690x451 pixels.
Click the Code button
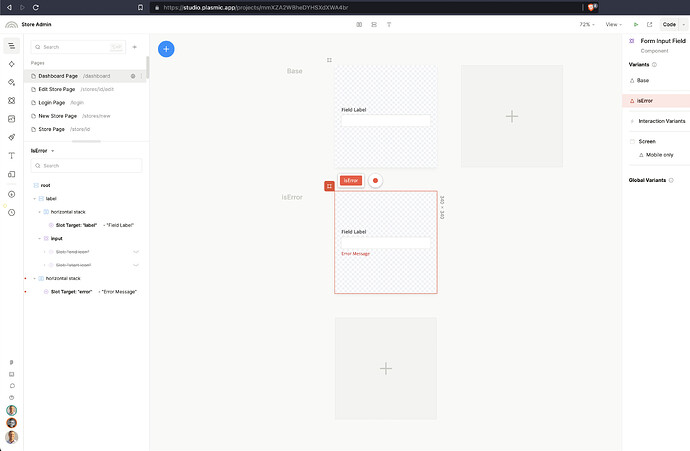click(x=669, y=24)
